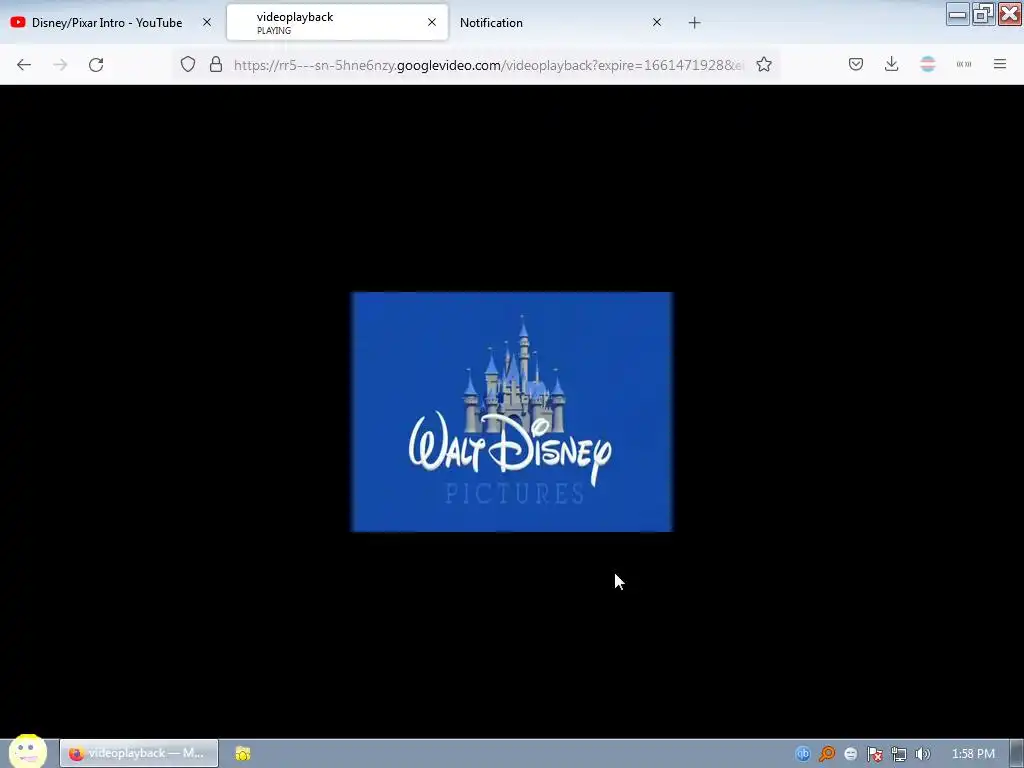Image resolution: width=1024 pixels, height=768 pixels.
Task: Open the qBittorrent tray icon
Action: point(803,754)
